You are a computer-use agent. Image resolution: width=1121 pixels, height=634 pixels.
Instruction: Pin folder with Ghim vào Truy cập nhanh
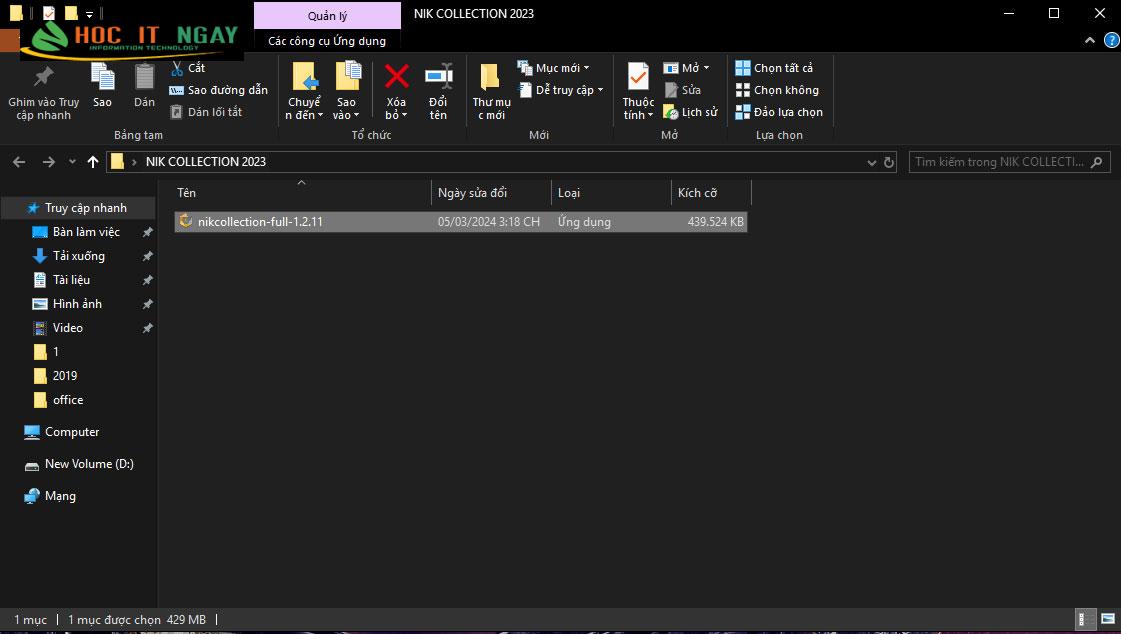(44, 92)
